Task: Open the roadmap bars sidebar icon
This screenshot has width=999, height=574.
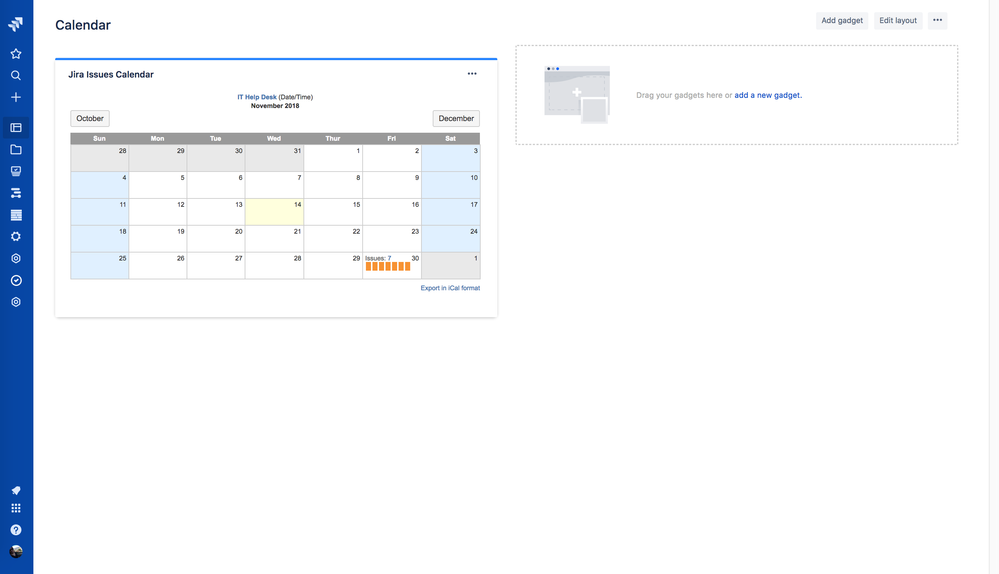Action: [16, 193]
